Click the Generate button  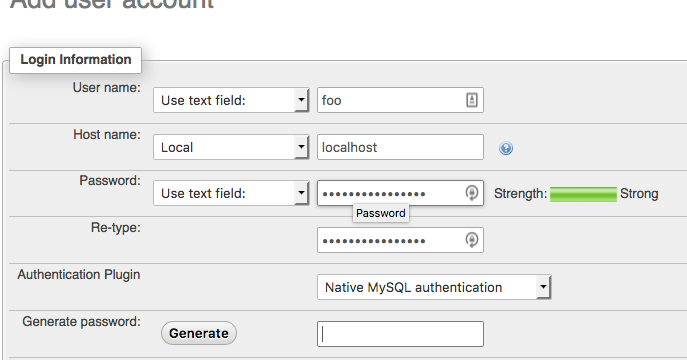coord(198,333)
